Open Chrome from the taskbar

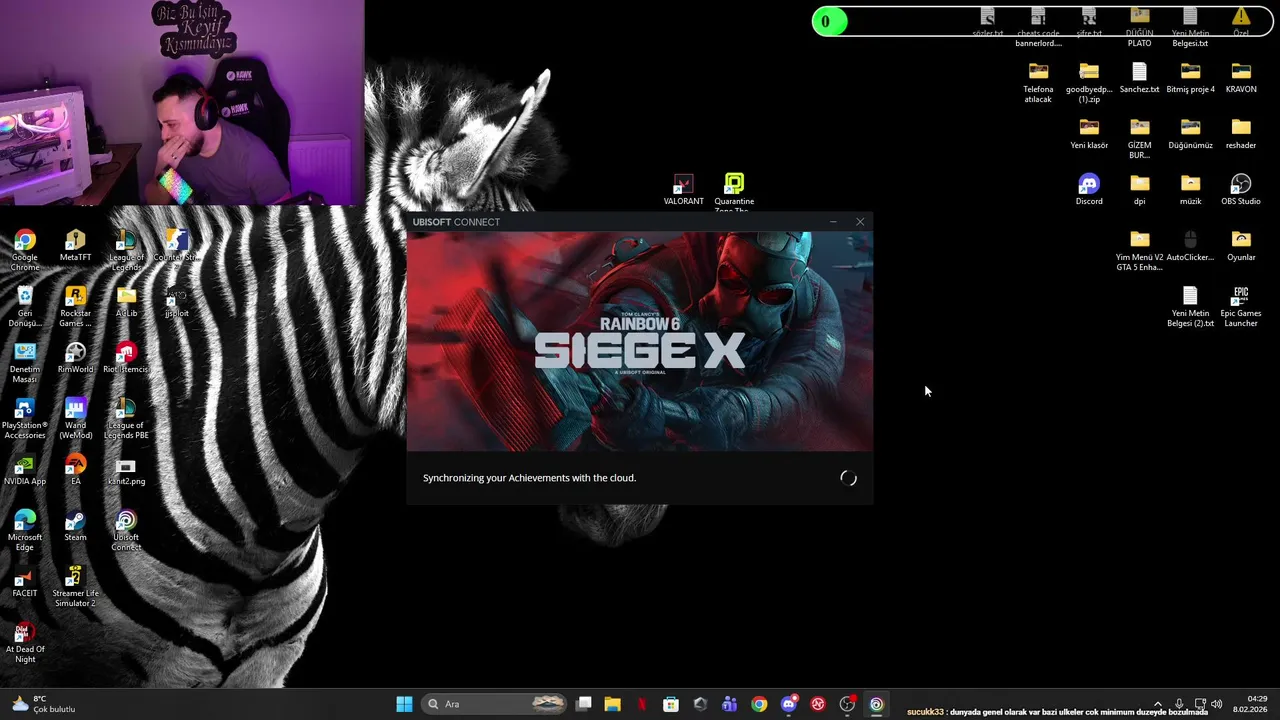click(759, 704)
